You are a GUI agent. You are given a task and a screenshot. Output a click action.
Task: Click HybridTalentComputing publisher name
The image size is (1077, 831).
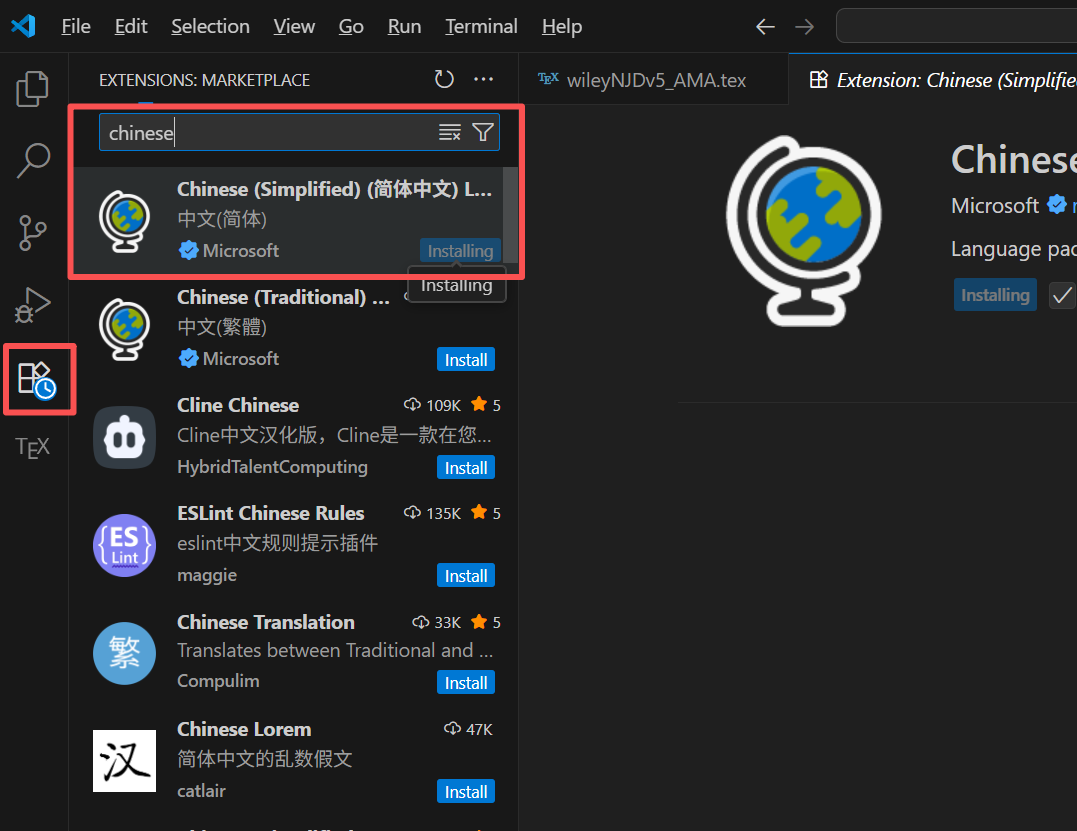tap(272, 467)
